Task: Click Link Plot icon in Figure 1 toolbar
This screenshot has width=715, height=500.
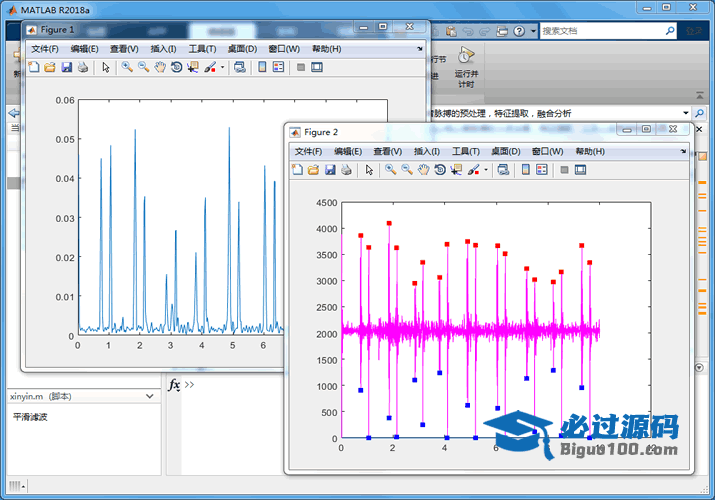Action: tap(240, 67)
